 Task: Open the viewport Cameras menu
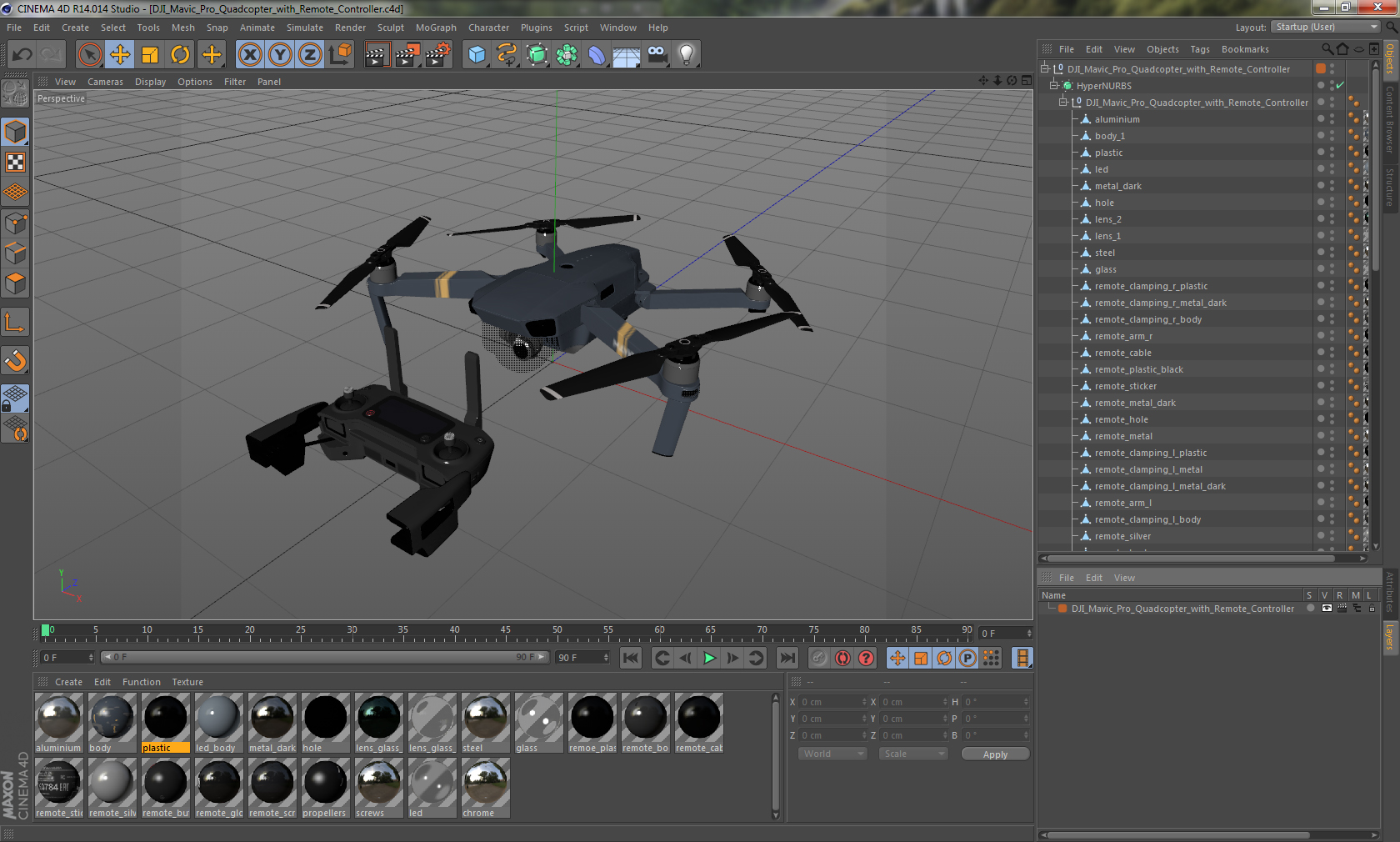(x=105, y=82)
